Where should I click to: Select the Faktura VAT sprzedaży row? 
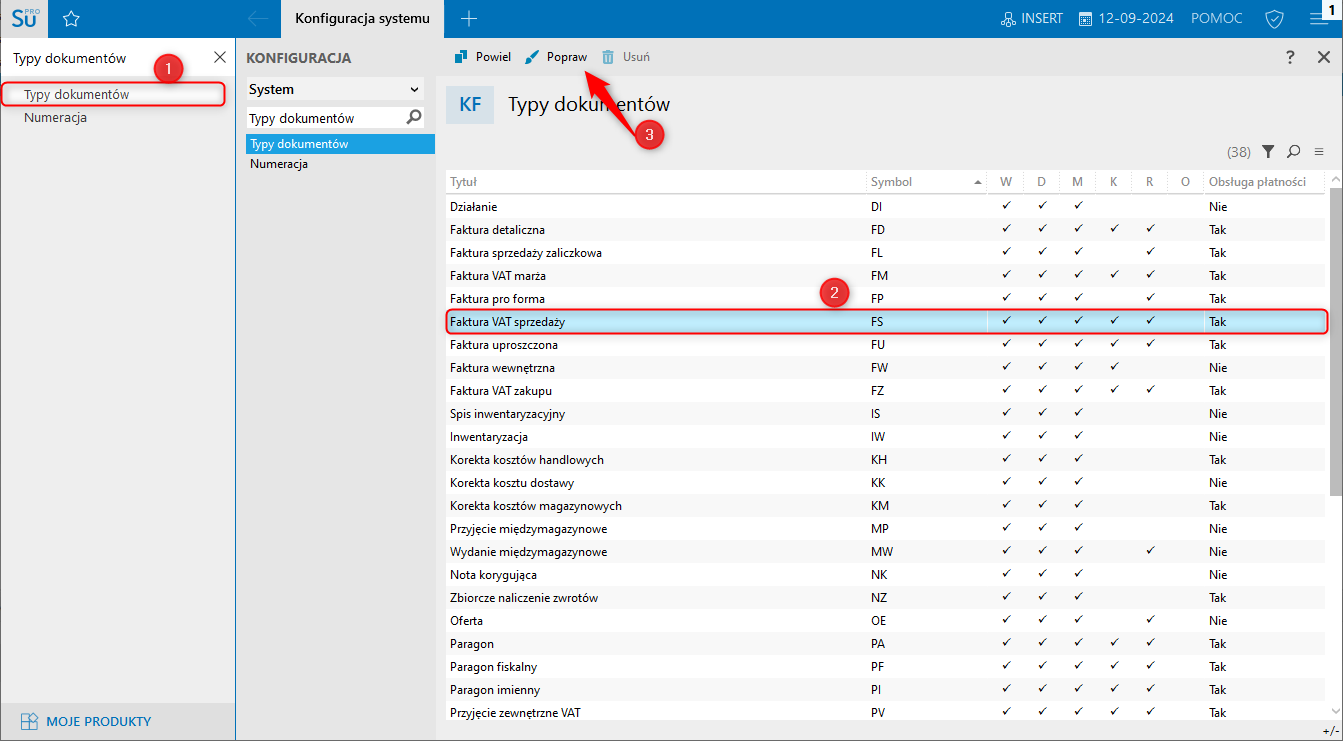(886, 322)
